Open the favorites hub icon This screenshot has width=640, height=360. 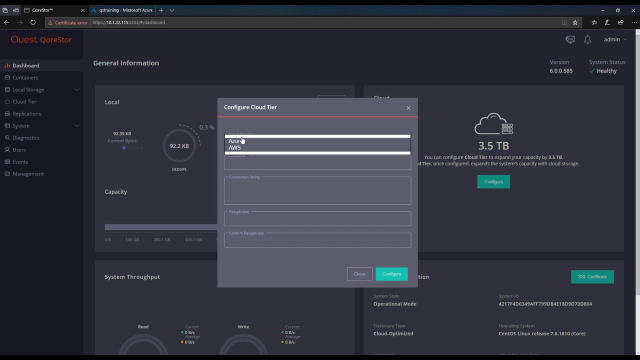point(594,22)
